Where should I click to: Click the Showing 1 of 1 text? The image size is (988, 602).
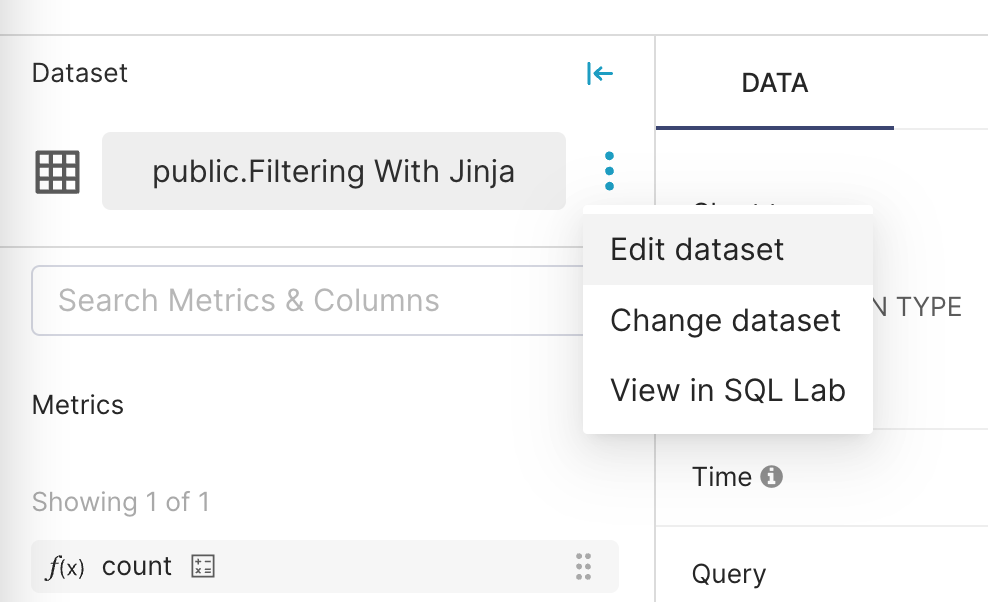point(121,502)
